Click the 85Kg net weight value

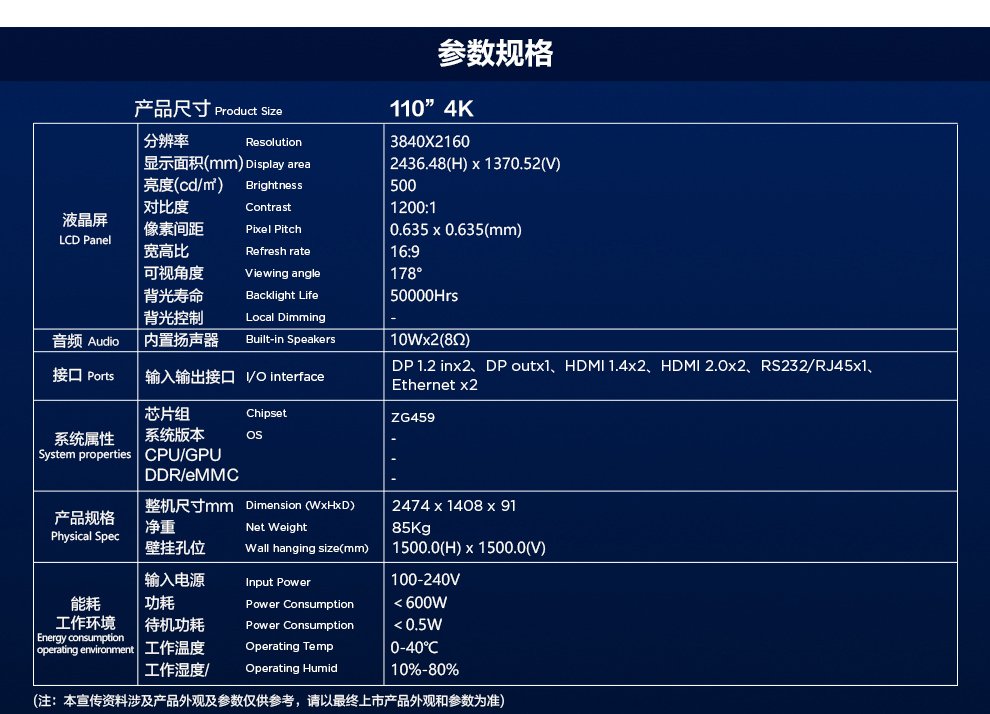point(411,527)
